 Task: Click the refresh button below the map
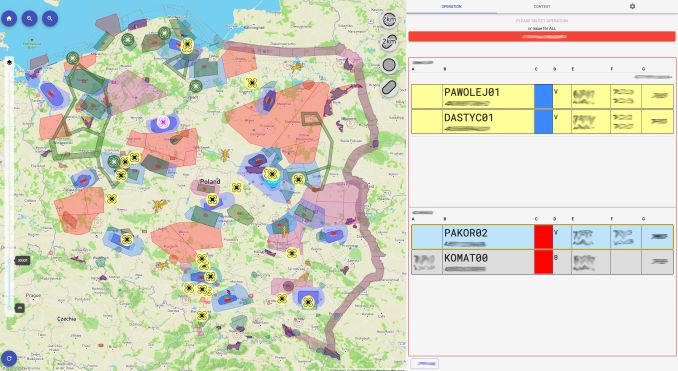(x=9, y=359)
